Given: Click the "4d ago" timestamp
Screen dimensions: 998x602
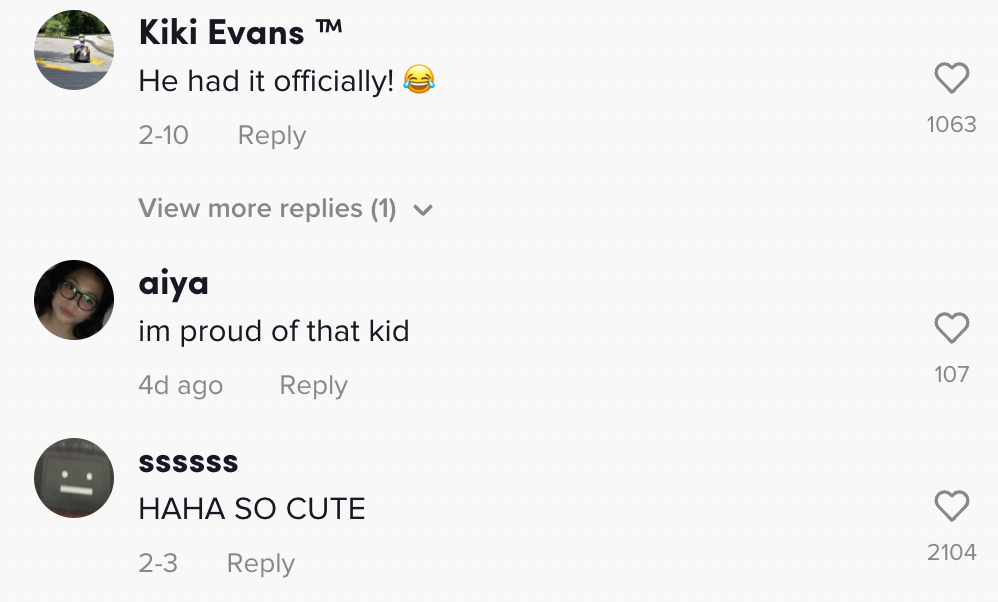Looking at the screenshot, I should click(x=180, y=385).
